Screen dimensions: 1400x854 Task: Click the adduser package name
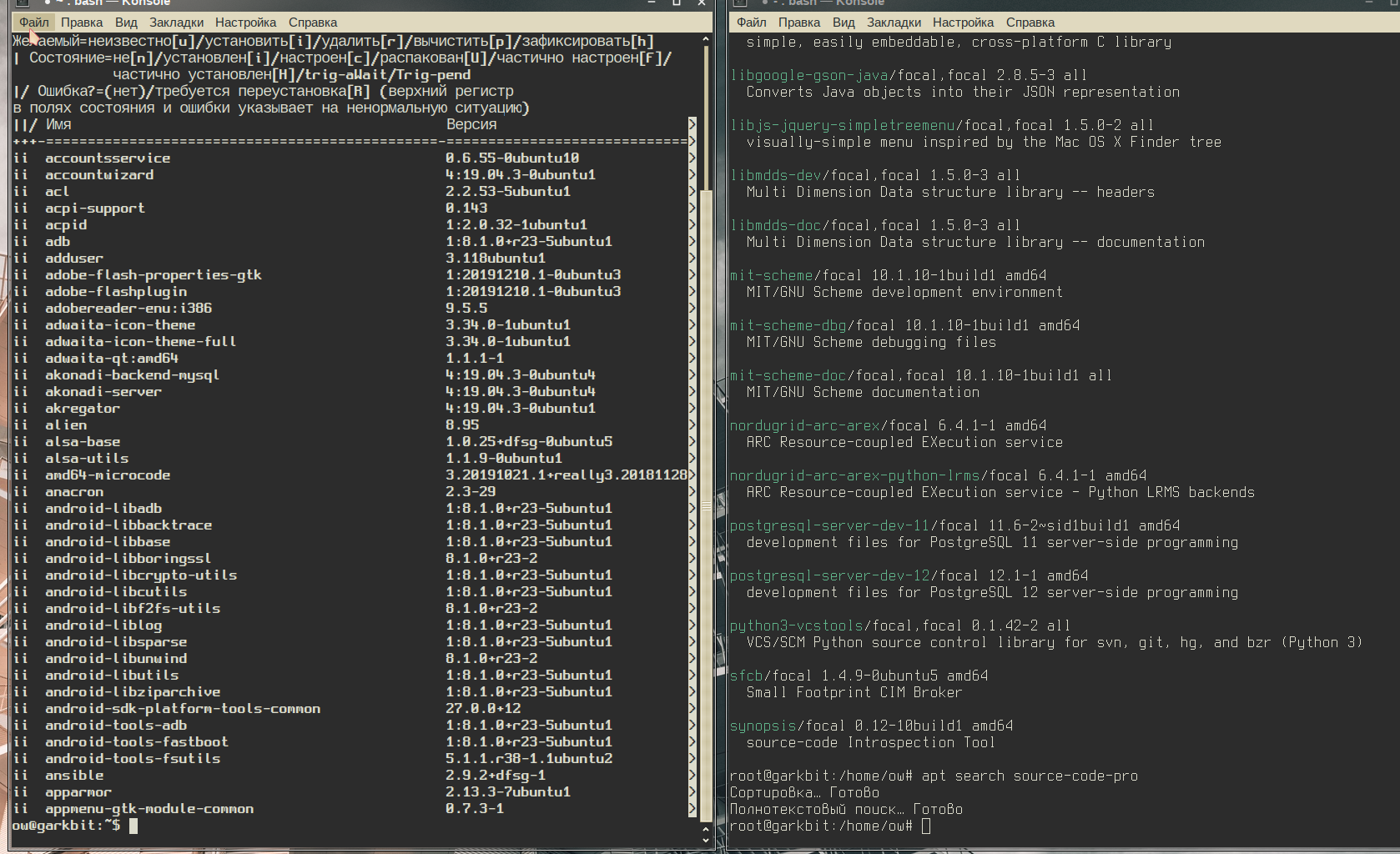click(x=74, y=258)
